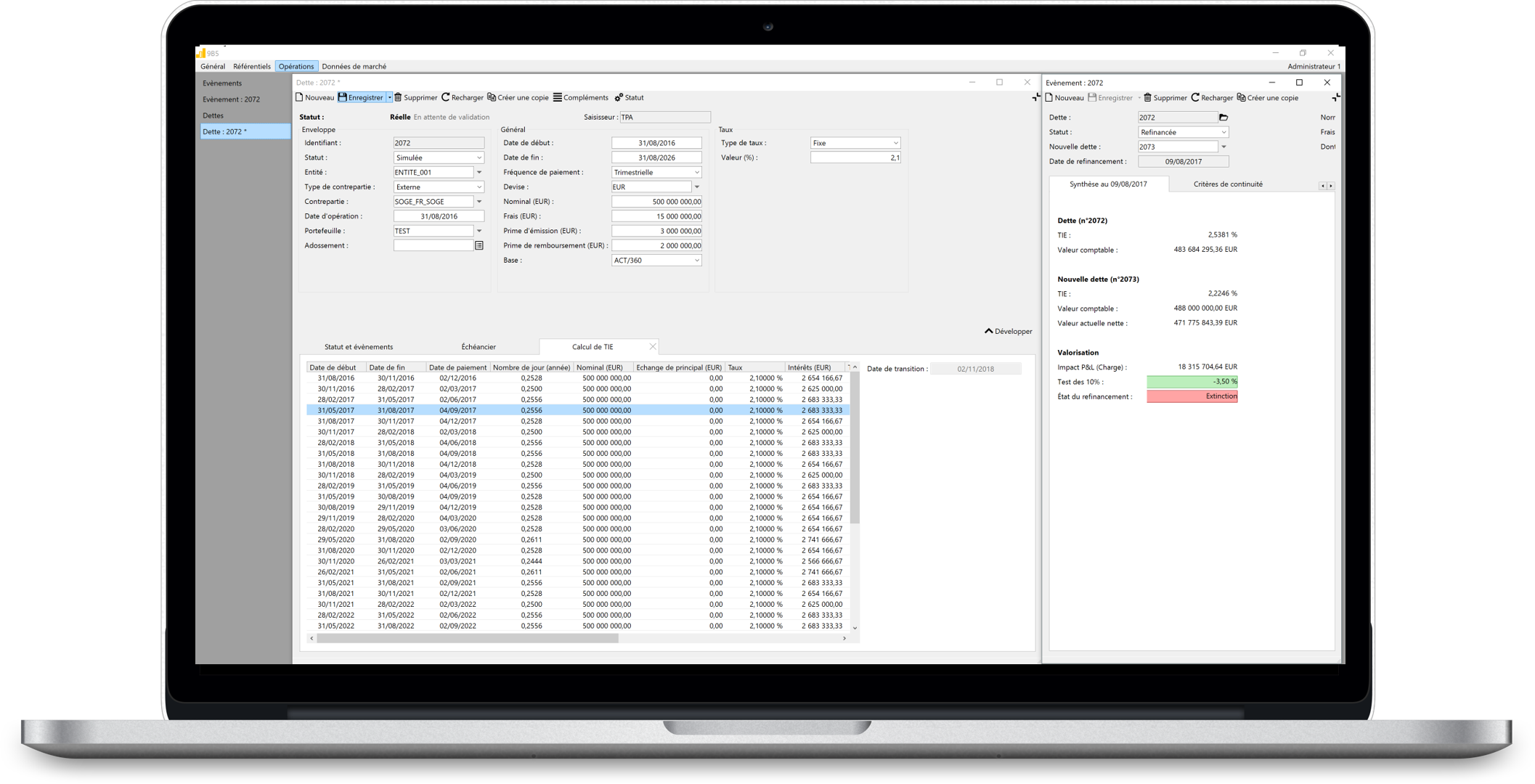This screenshot has width=1535, height=784.
Task: Click the collapse arrows icon of Evènement window
Action: pos(1335,97)
